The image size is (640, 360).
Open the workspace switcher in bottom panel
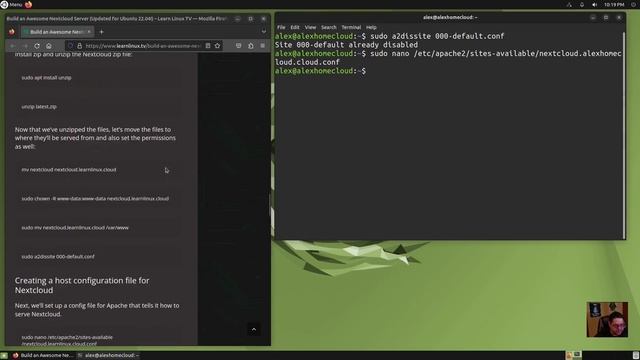[574, 355]
